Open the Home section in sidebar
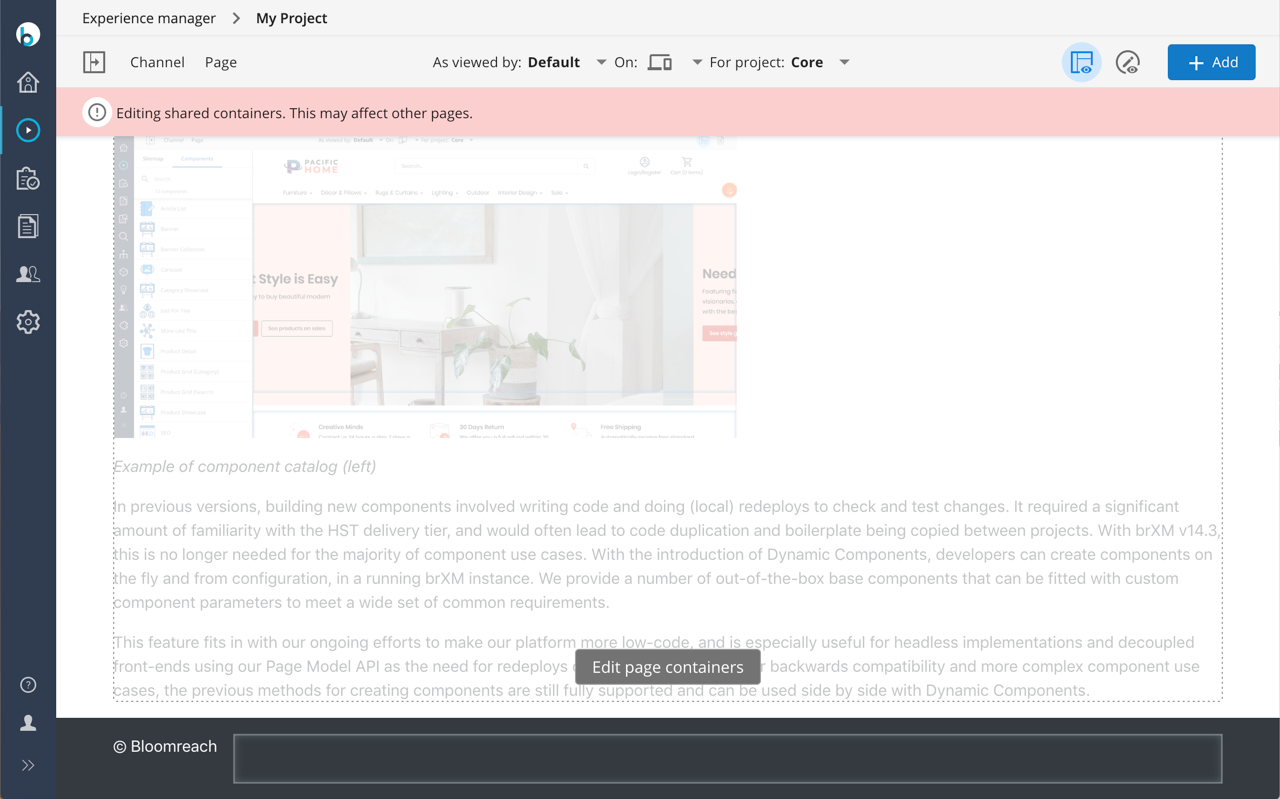1280x799 pixels. click(28, 82)
